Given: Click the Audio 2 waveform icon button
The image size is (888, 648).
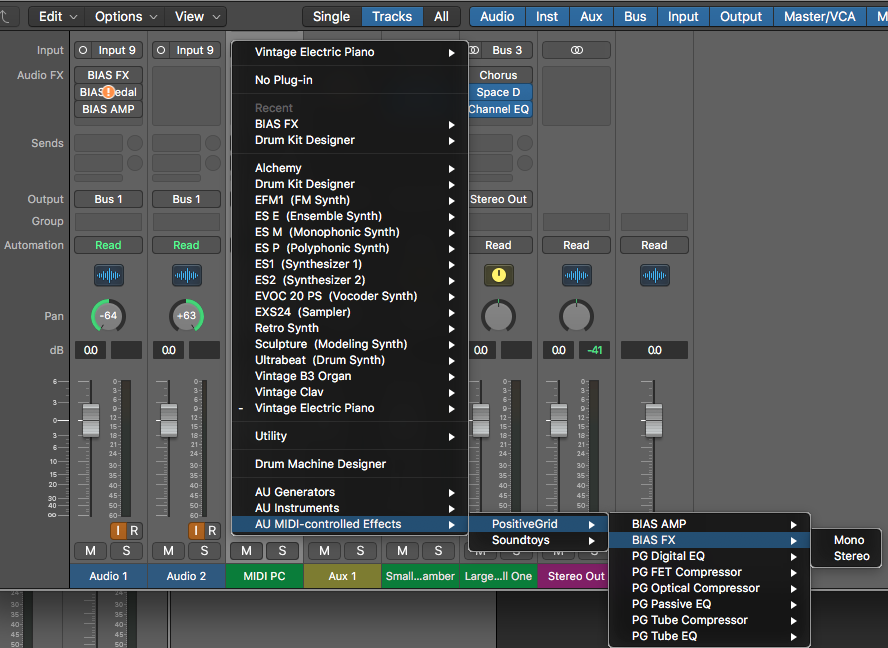Looking at the screenshot, I should coord(186,276).
